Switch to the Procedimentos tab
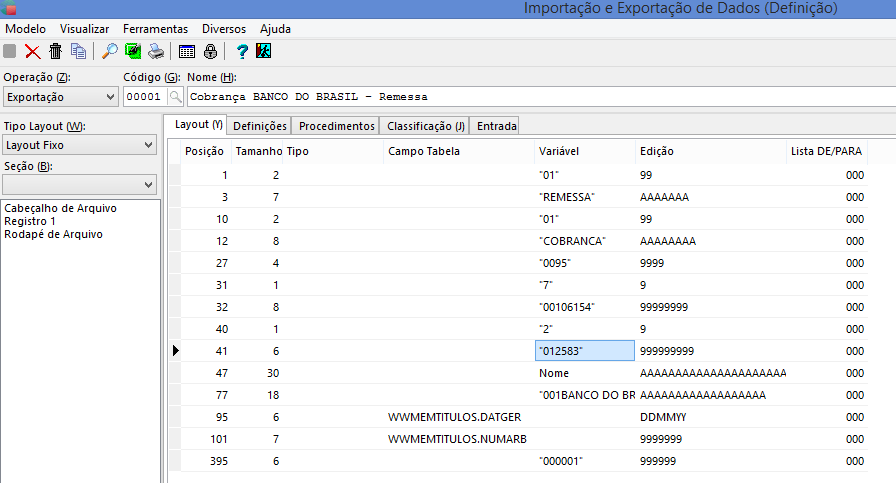Screen dimensions: 896x483 (x=337, y=126)
